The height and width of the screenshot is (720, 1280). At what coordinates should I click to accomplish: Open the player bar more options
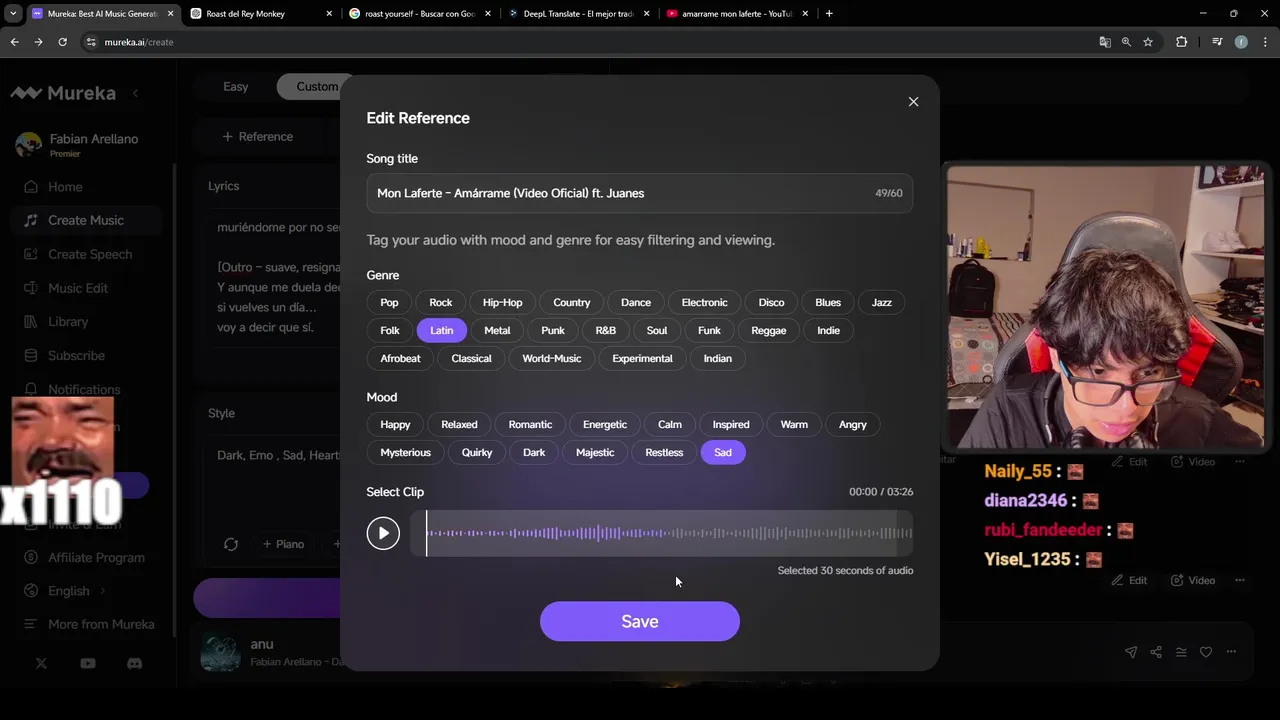[x=1231, y=652]
